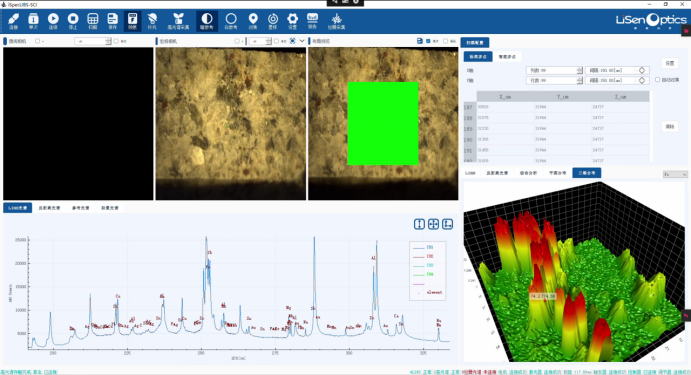Open reflectance hyperspectral tab above 3D plot
Viewport: 691px width, 375px height.
coord(497,173)
